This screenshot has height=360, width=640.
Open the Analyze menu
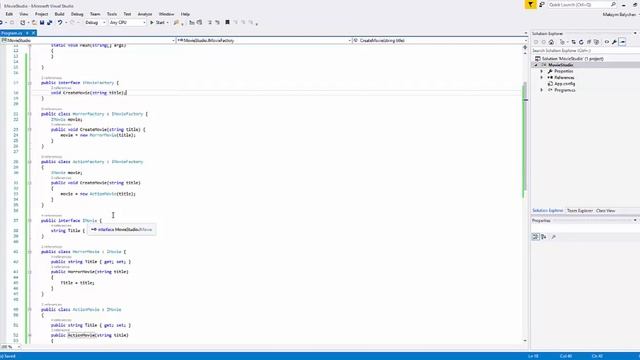(x=144, y=14)
